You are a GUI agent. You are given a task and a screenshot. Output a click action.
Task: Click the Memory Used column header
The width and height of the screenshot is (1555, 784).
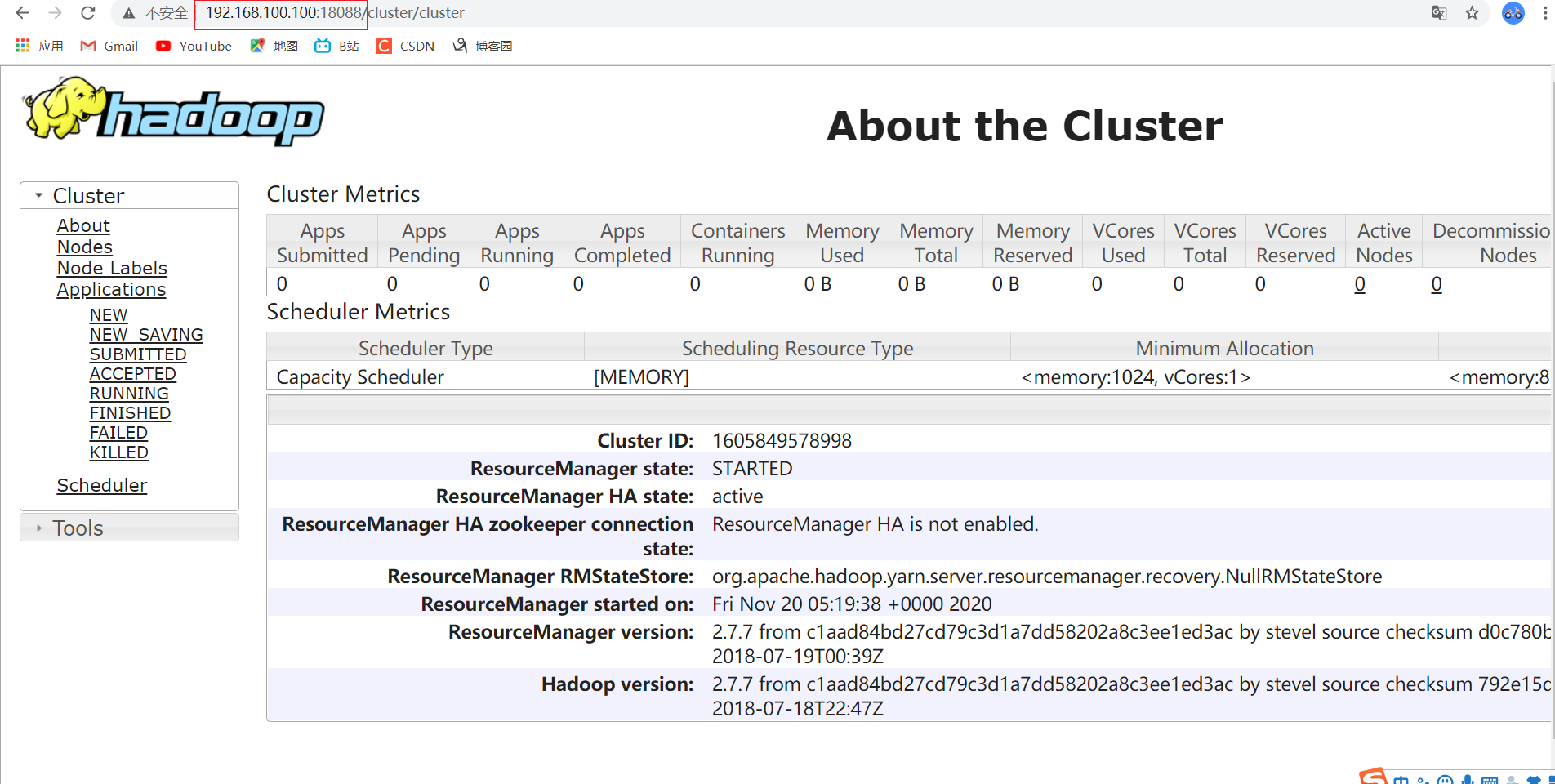[842, 243]
